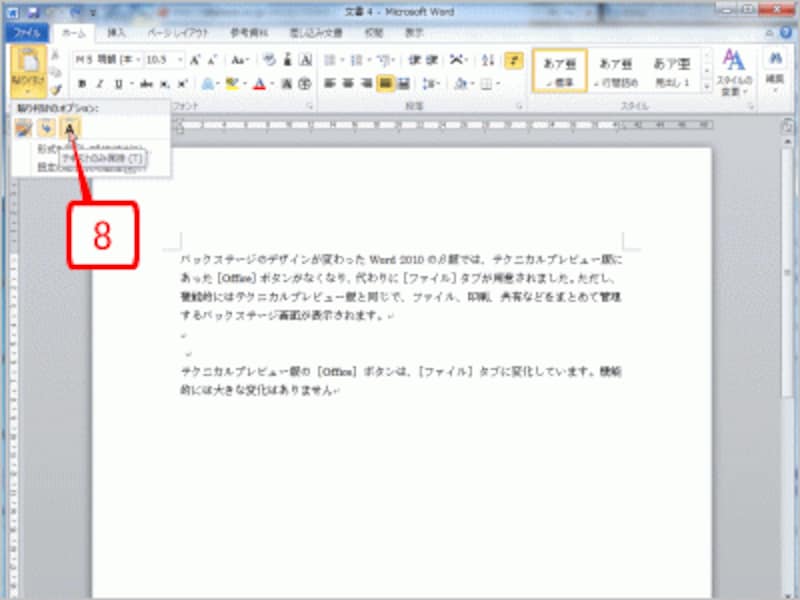Viewport: 800px width, 600px height.
Task: Open the text highlight color tool
Action: (x=231, y=84)
